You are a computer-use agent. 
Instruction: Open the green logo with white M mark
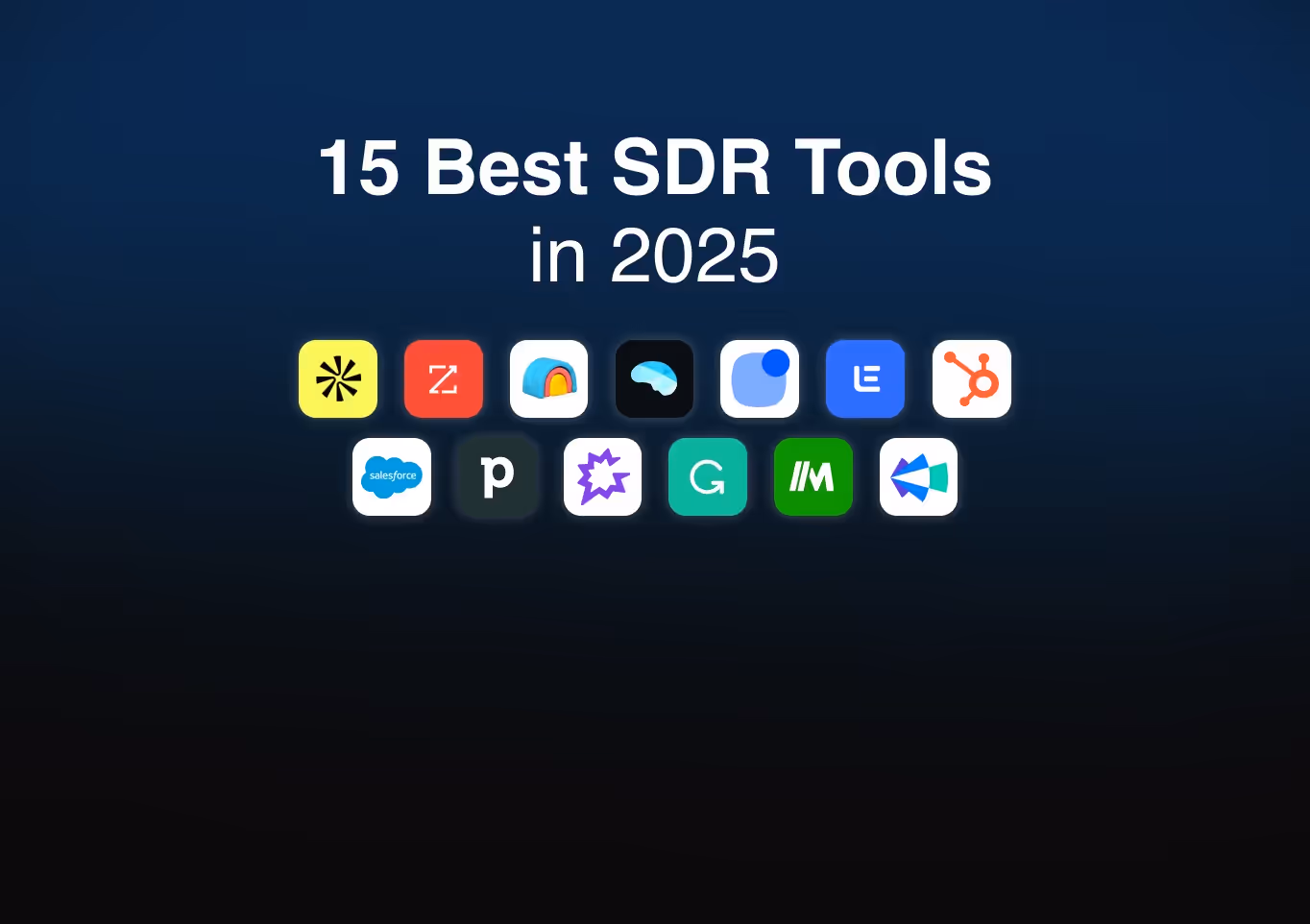coord(813,476)
